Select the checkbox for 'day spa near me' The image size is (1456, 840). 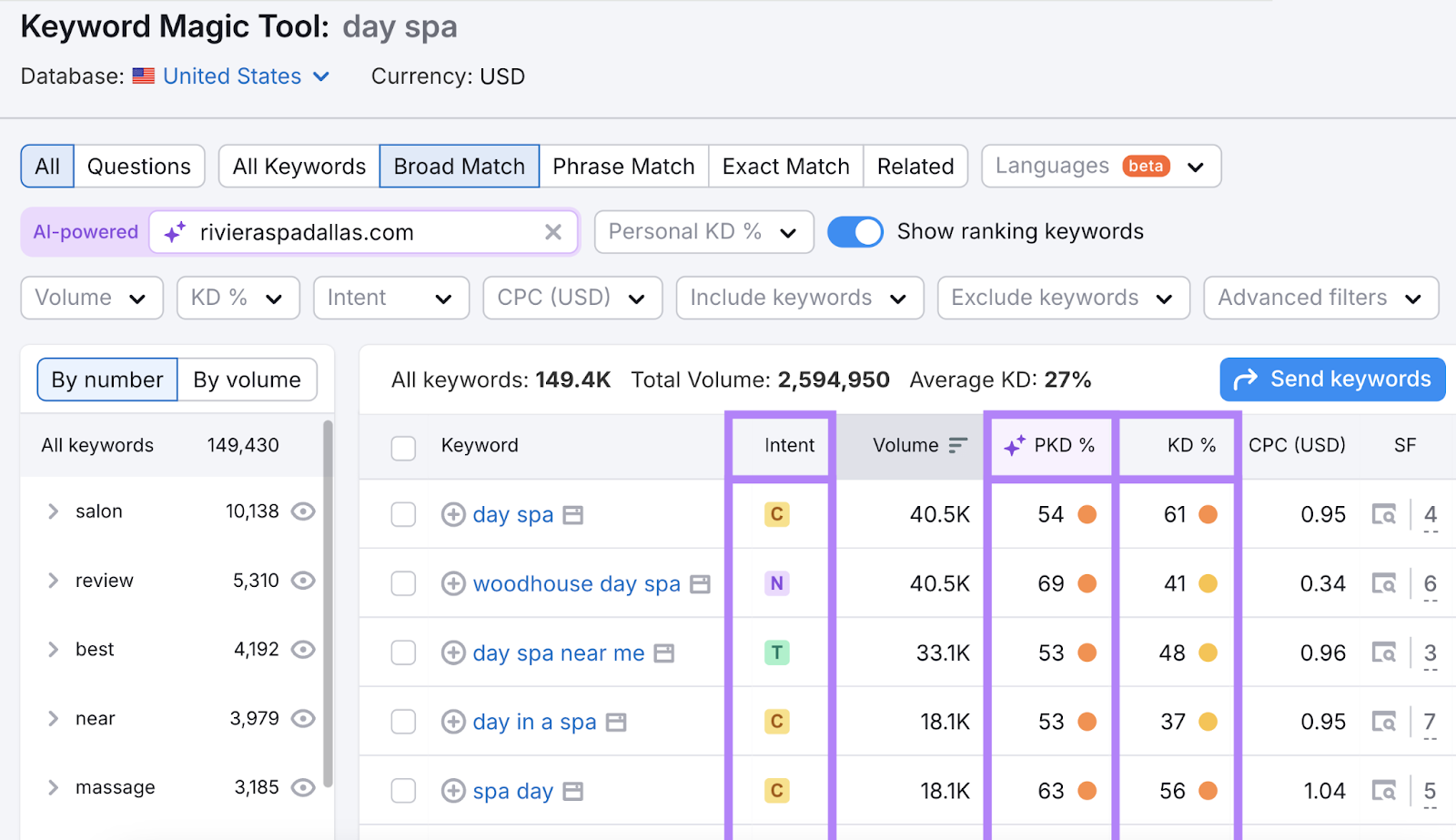tap(403, 653)
